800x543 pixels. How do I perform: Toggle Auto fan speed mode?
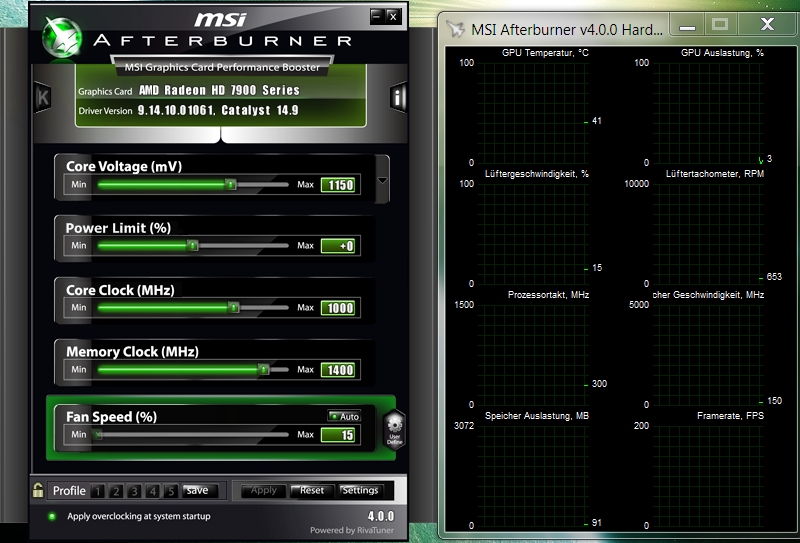tap(344, 416)
